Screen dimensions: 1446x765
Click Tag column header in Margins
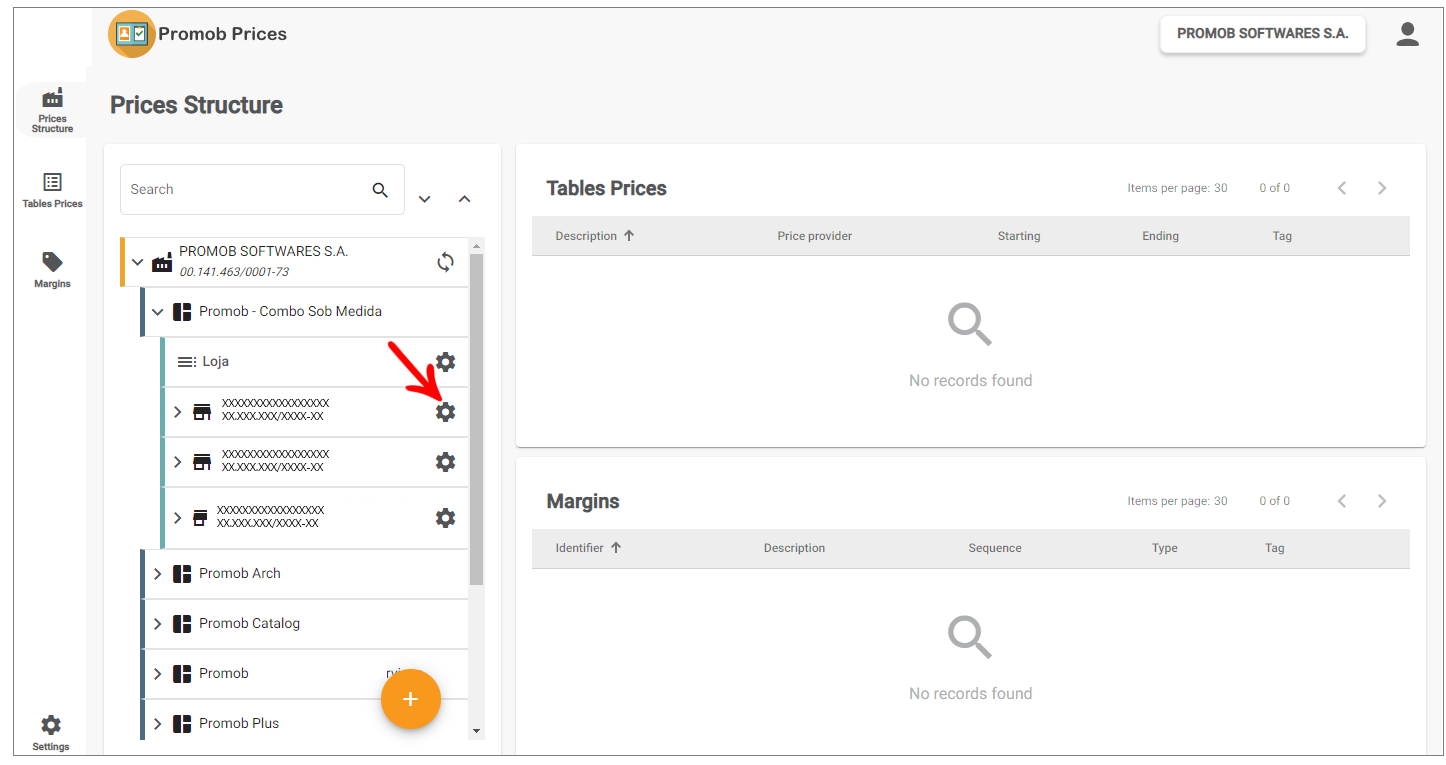click(1274, 548)
